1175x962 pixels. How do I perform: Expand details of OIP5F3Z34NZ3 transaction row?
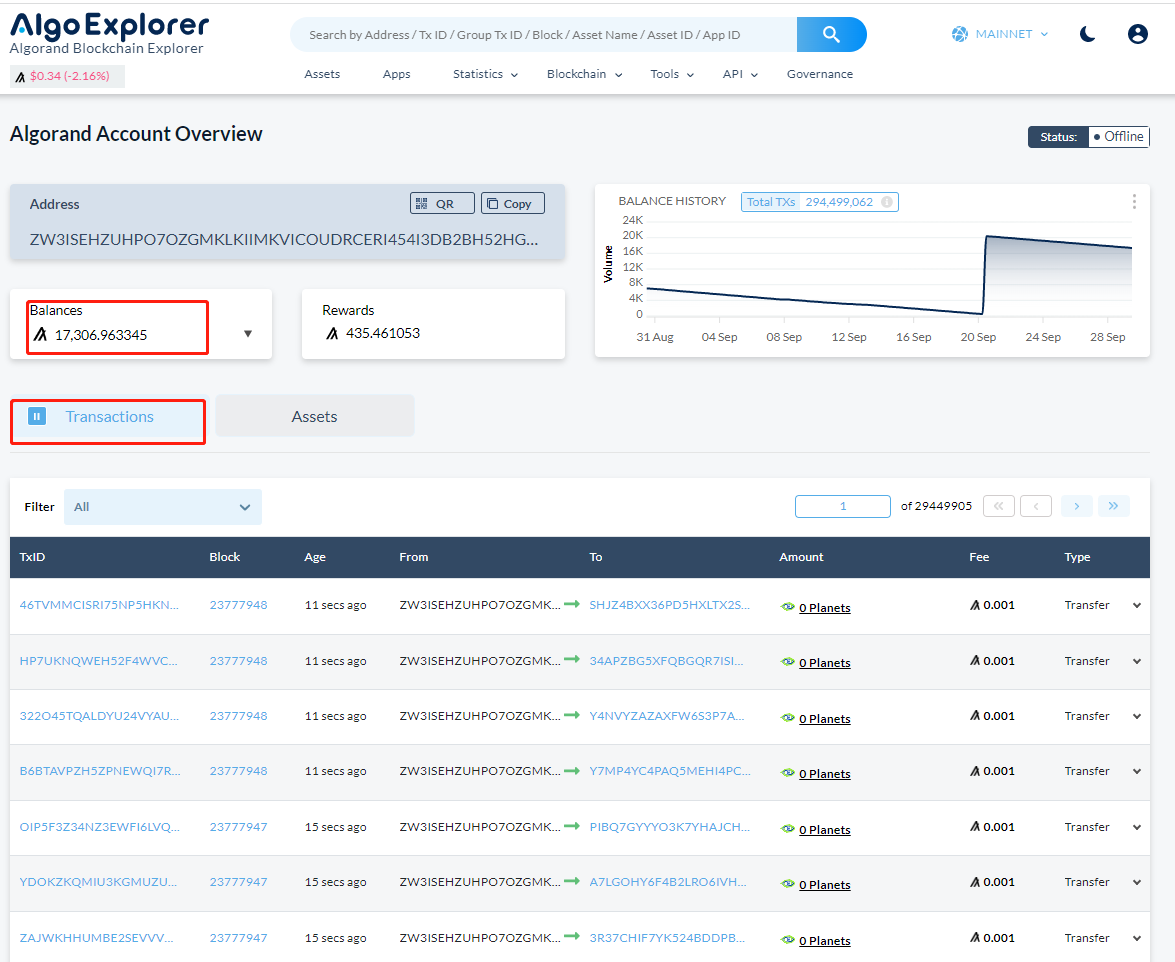click(x=1137, y=828)
